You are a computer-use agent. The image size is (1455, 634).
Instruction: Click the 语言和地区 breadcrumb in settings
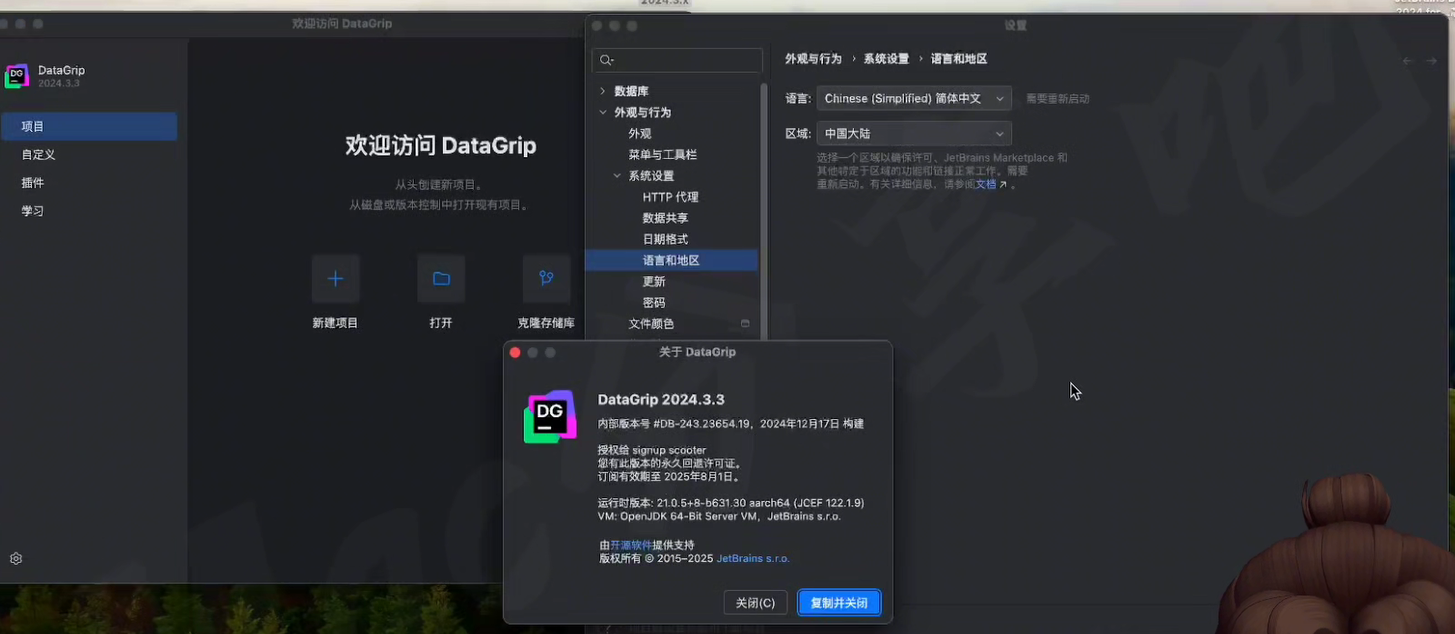[959, 59]
